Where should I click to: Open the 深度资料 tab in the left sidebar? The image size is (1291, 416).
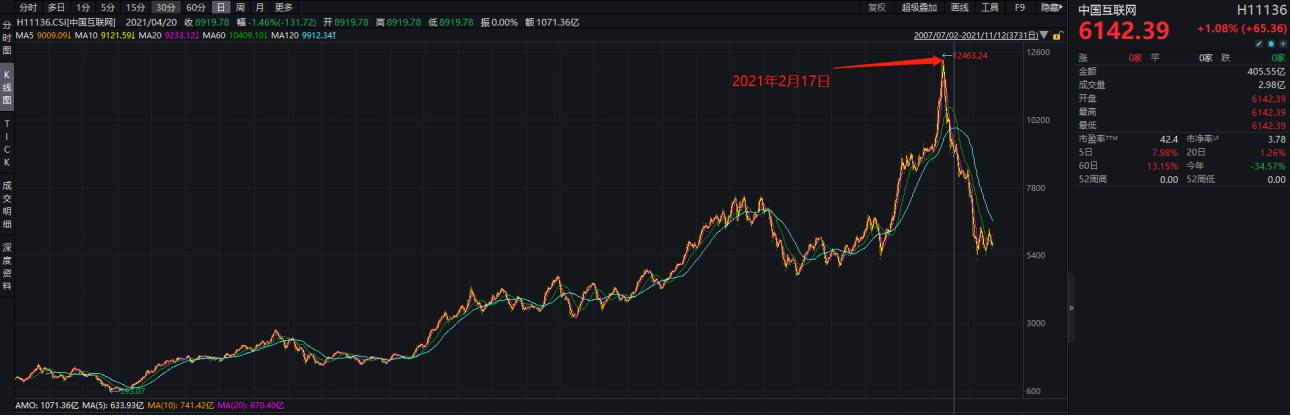click(x=6, y=265)
